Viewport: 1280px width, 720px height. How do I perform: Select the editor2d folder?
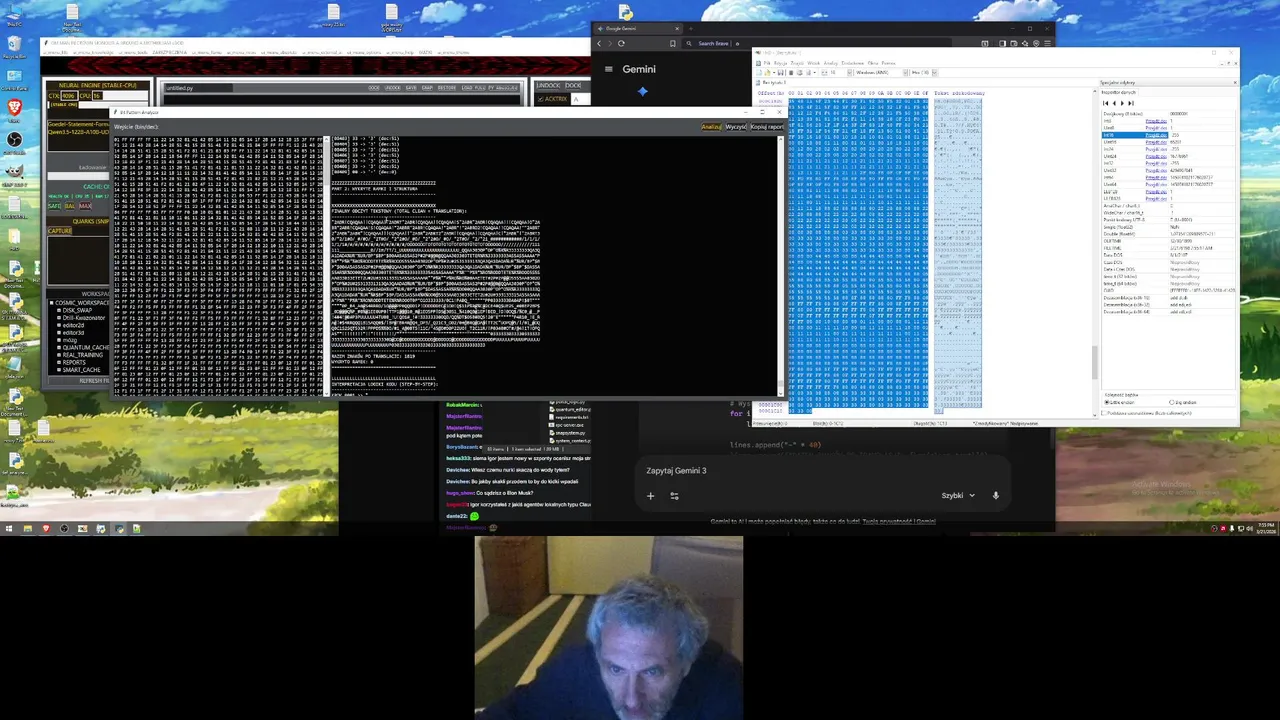[x=73, y=325]
